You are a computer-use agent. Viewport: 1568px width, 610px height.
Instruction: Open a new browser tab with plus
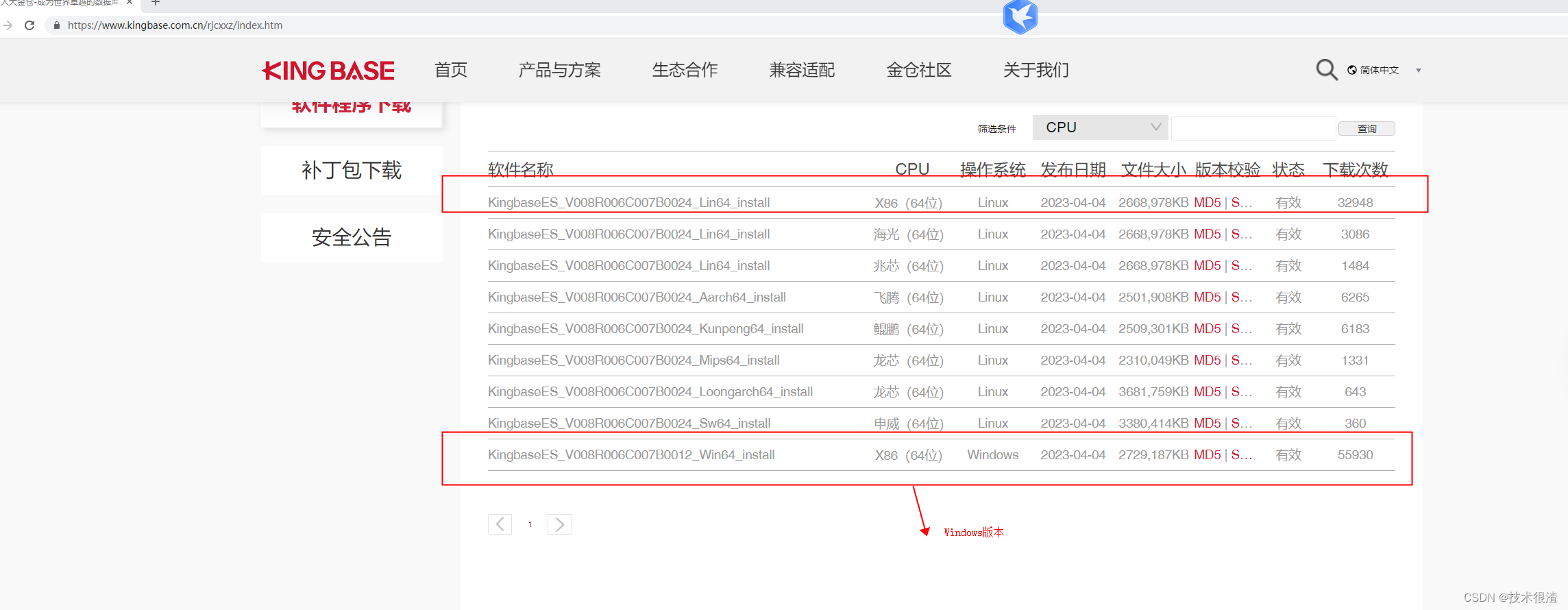[x=156, y=3]
